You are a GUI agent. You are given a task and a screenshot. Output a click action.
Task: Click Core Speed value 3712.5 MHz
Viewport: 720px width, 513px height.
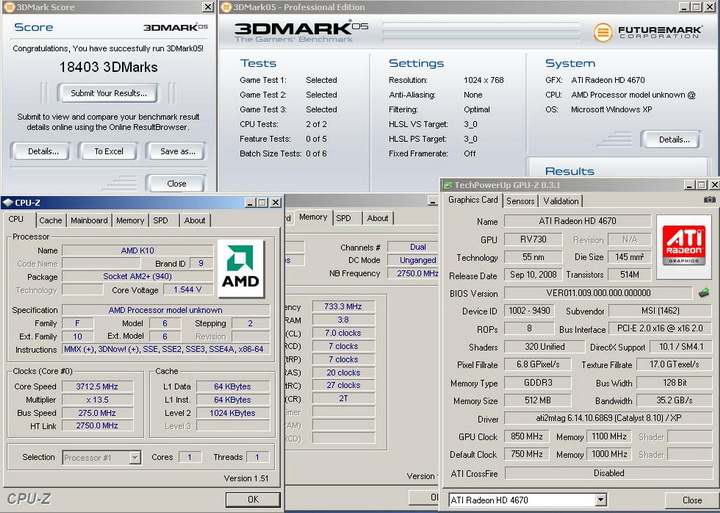pos(97,387)
